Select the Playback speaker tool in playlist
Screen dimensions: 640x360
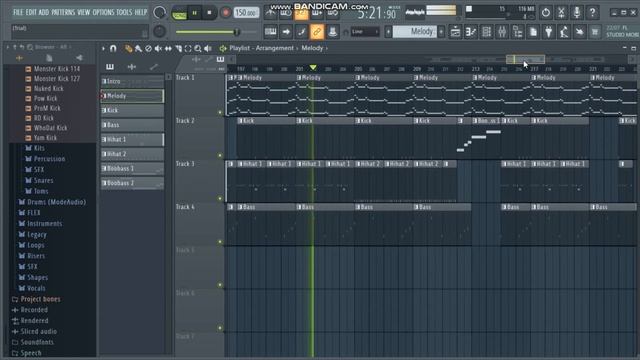tap(208, 49)
